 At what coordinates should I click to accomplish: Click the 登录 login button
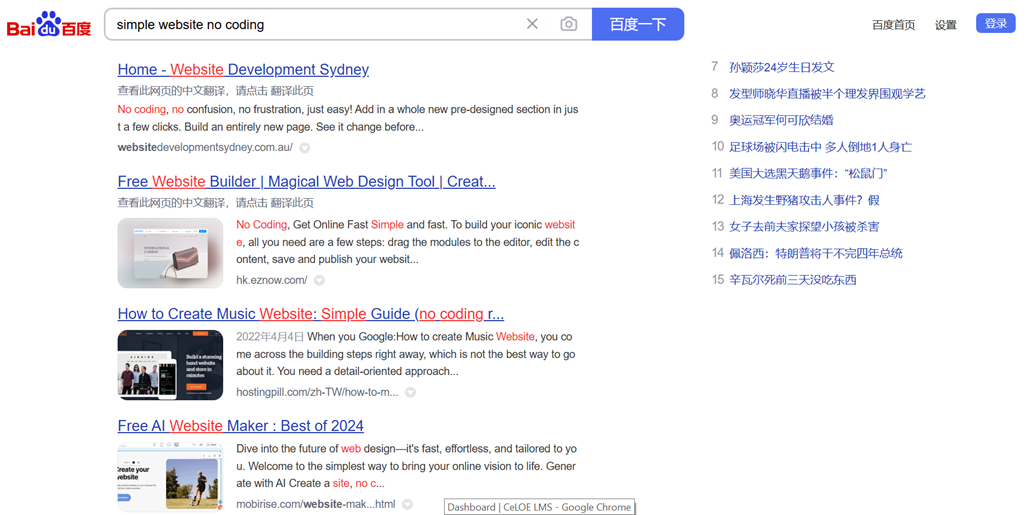tap(996, 23)
